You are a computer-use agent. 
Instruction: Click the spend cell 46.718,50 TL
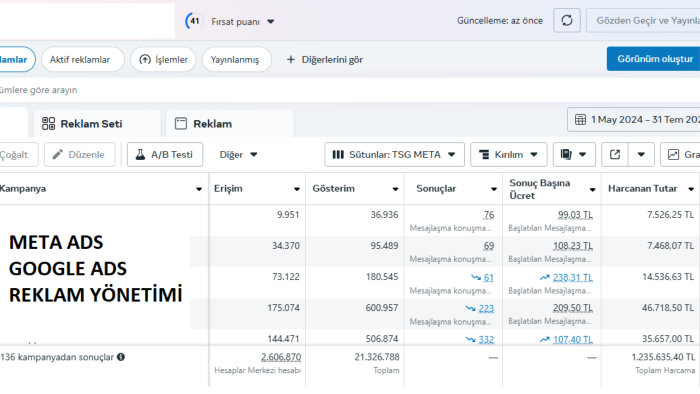coord(668,308)
